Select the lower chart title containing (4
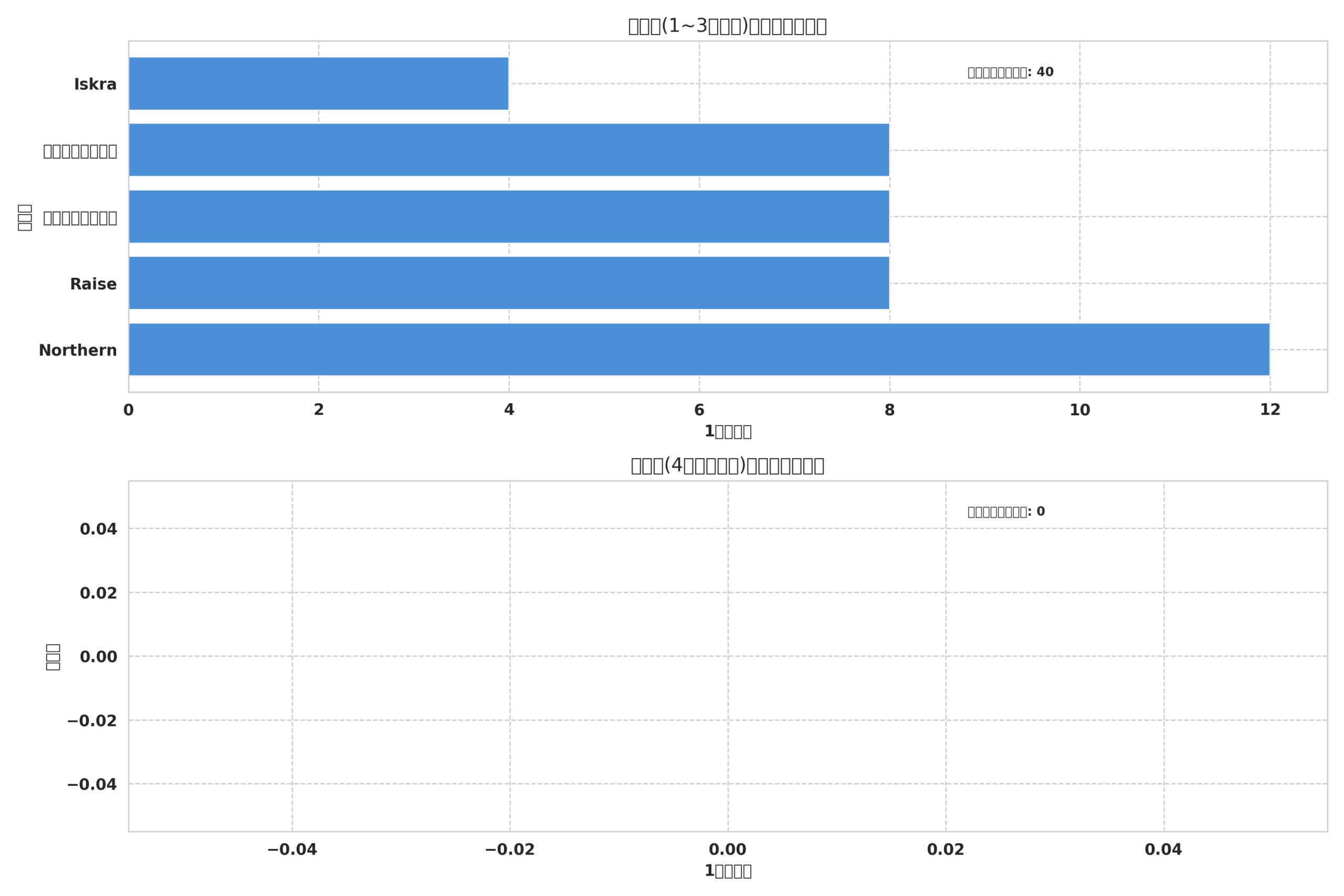This screenshot has width=1344, height=896. pos(728,466)
